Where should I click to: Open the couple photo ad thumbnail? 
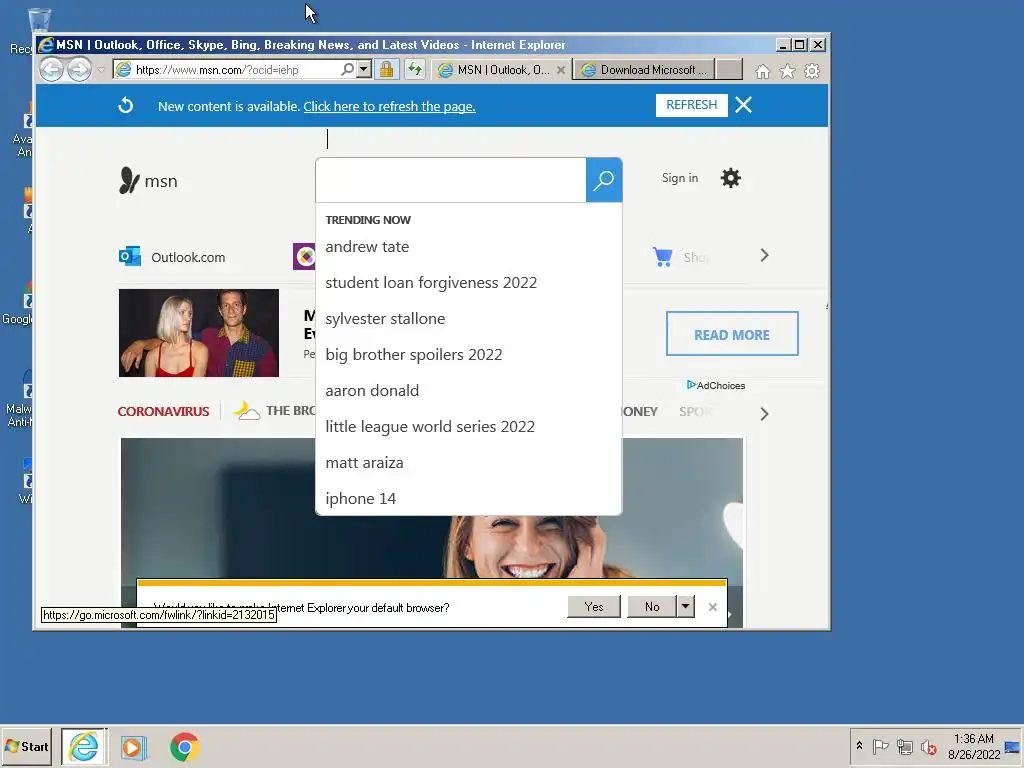click(x=199, y=333)
